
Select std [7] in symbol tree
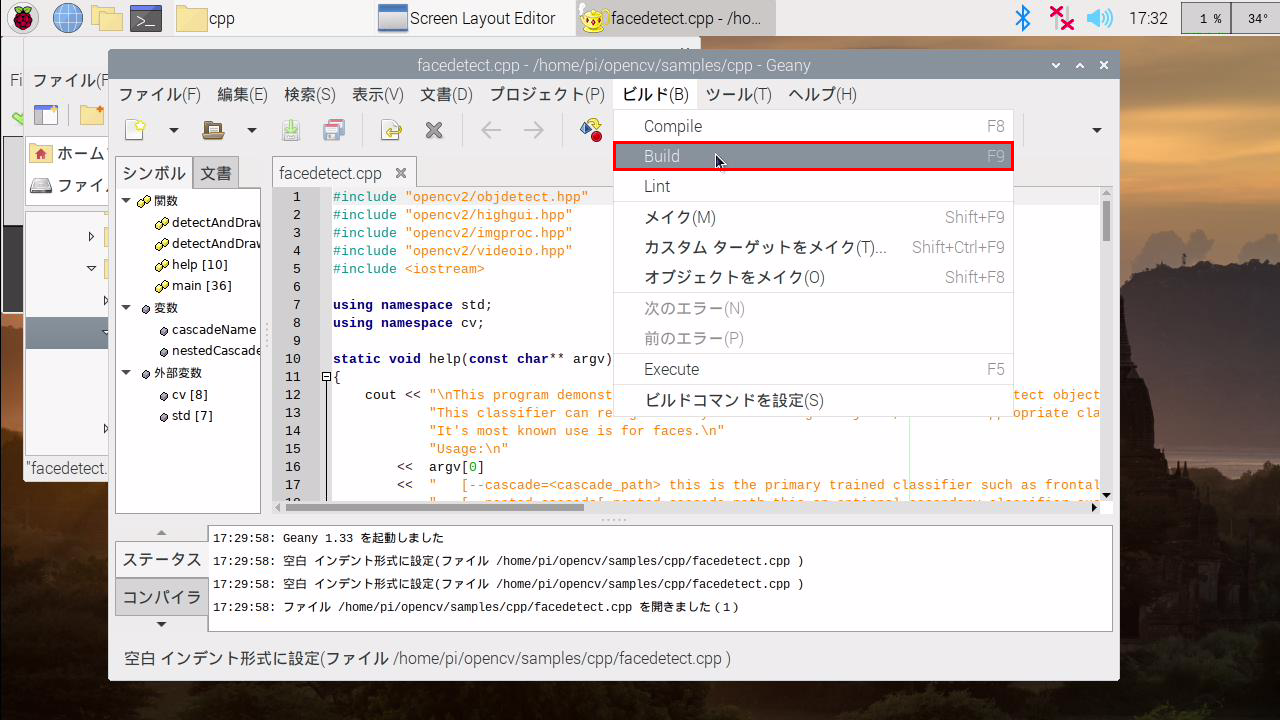[x=192, y=416]
